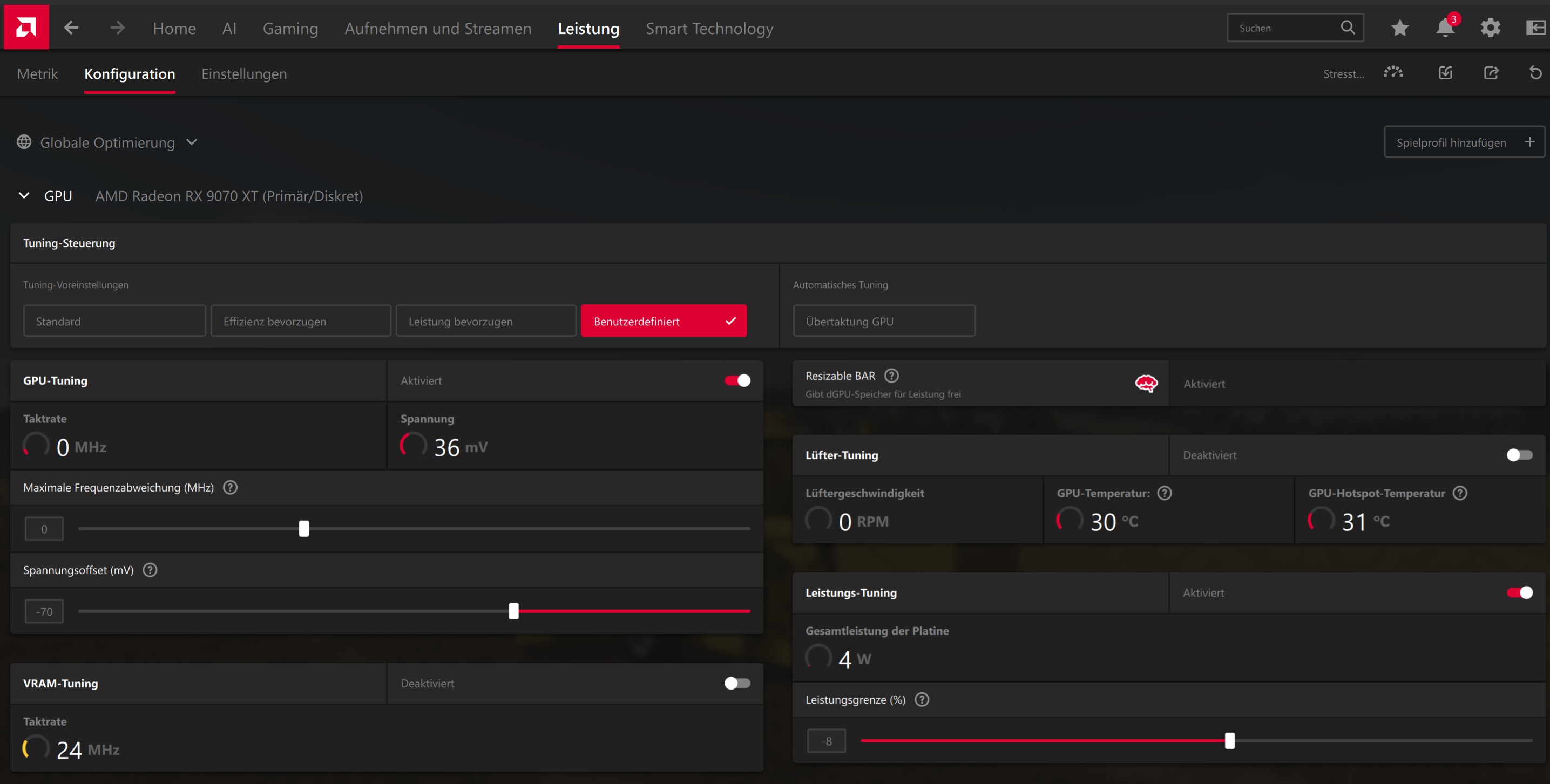Click the plus icon on Spielprofil hinzufügen

click(x=1529, y=142)
